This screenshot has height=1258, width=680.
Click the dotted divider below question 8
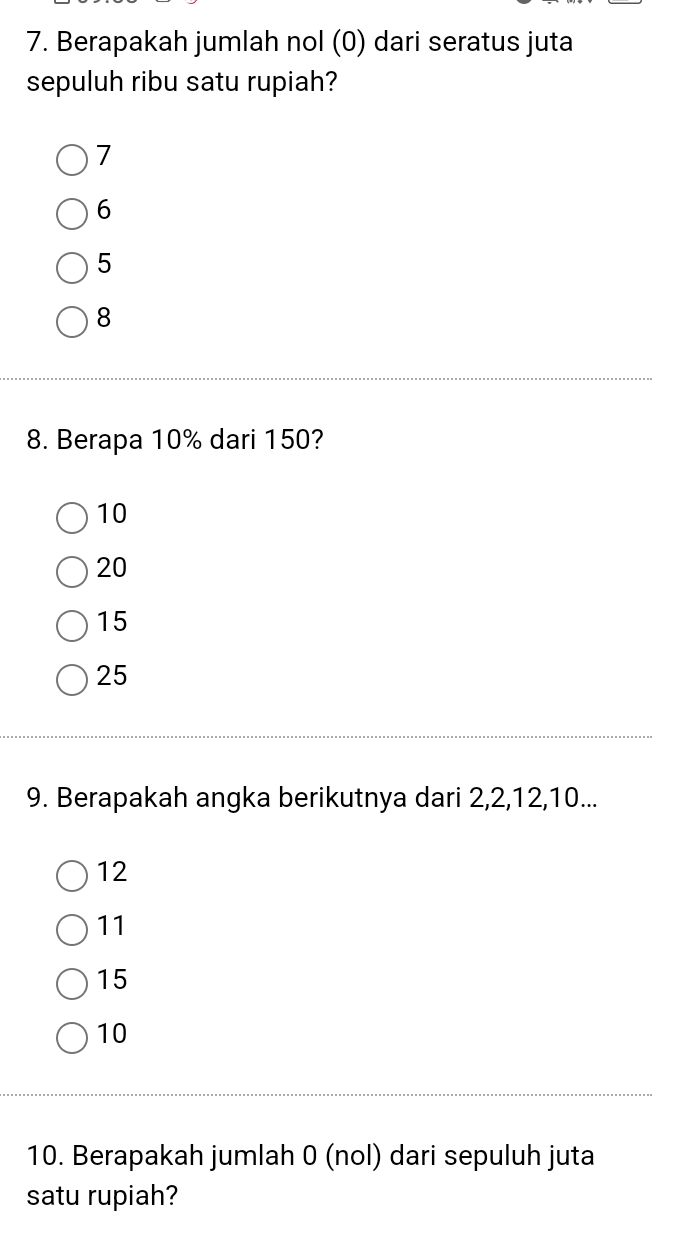click(340, 735)
